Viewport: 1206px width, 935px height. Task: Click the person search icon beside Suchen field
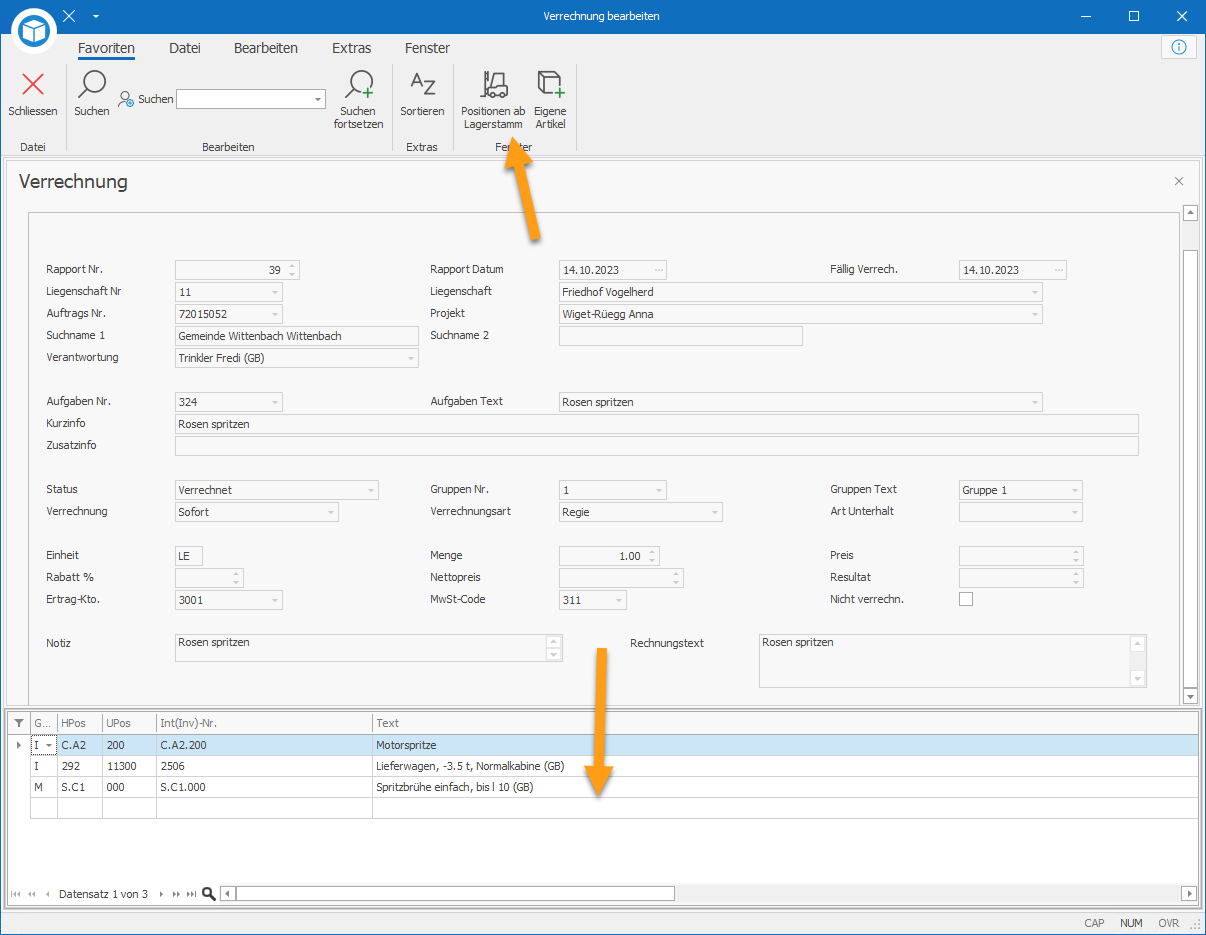126,99
